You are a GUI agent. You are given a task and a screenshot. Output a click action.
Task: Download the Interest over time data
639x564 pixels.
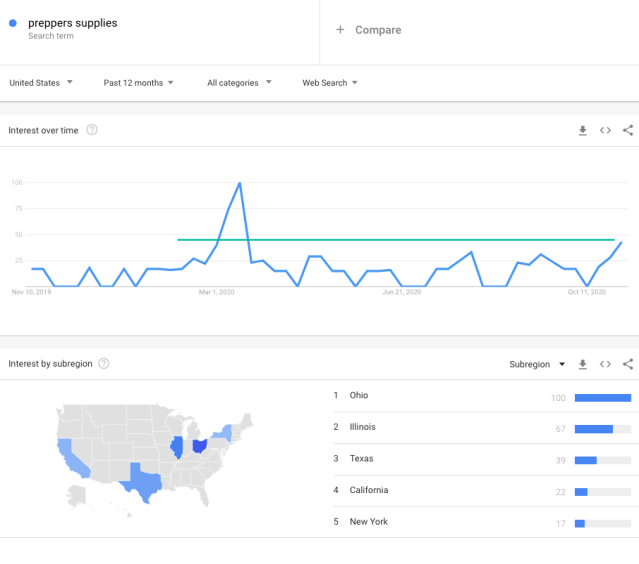coord(583,130)
